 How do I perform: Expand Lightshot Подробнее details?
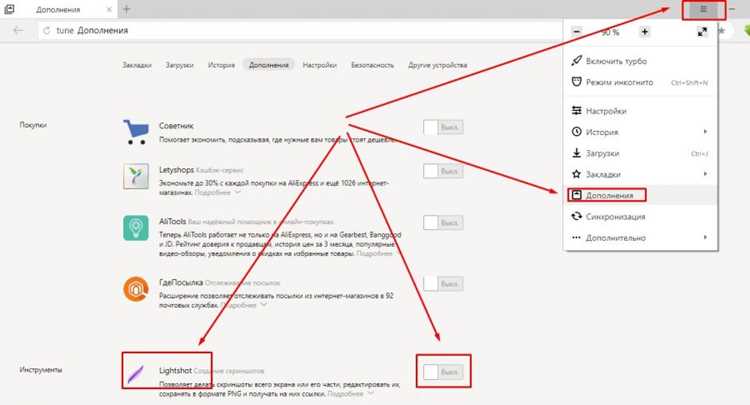coord(350,394)
